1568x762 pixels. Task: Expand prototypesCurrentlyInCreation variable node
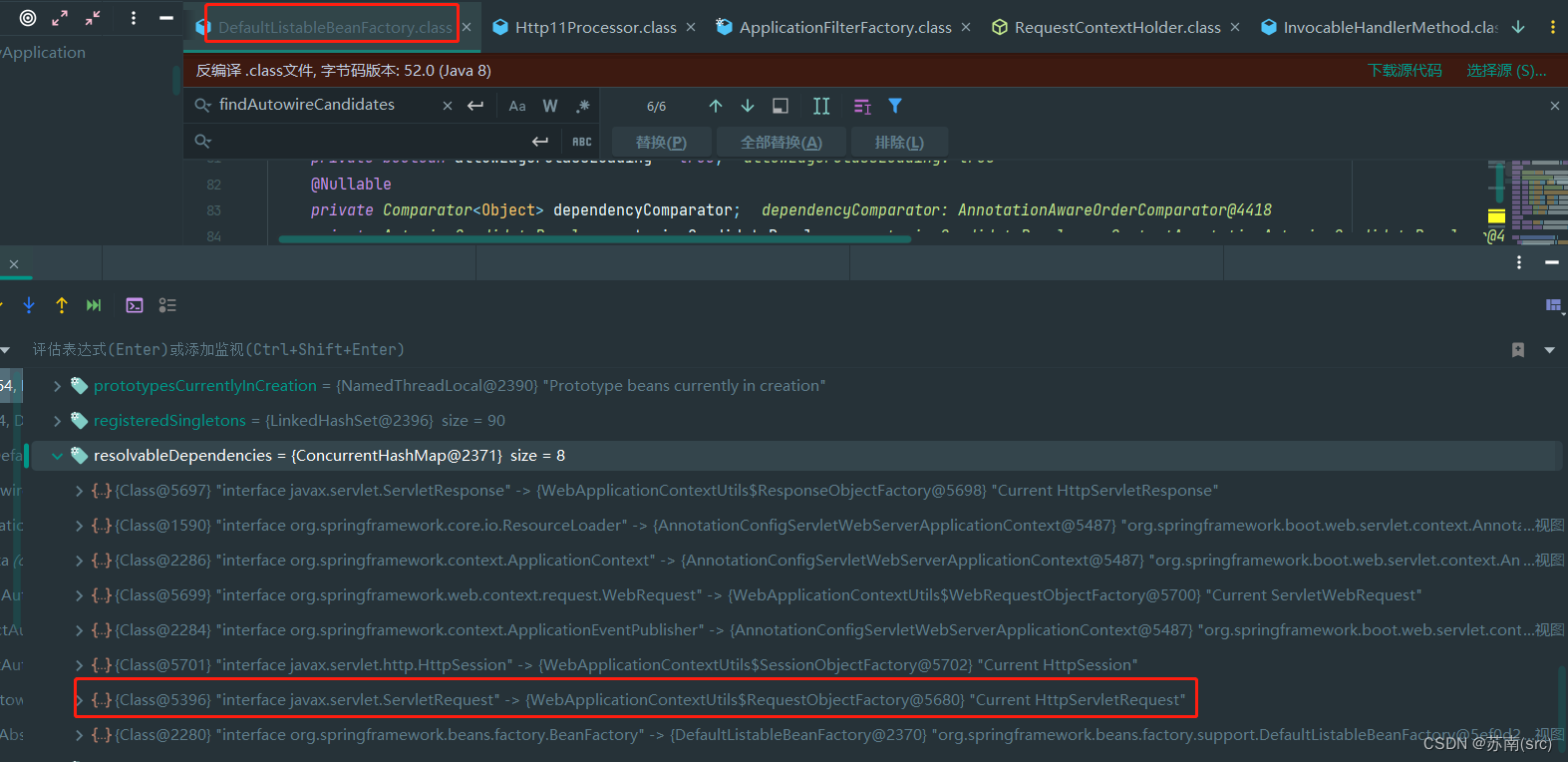click(57, 386)
